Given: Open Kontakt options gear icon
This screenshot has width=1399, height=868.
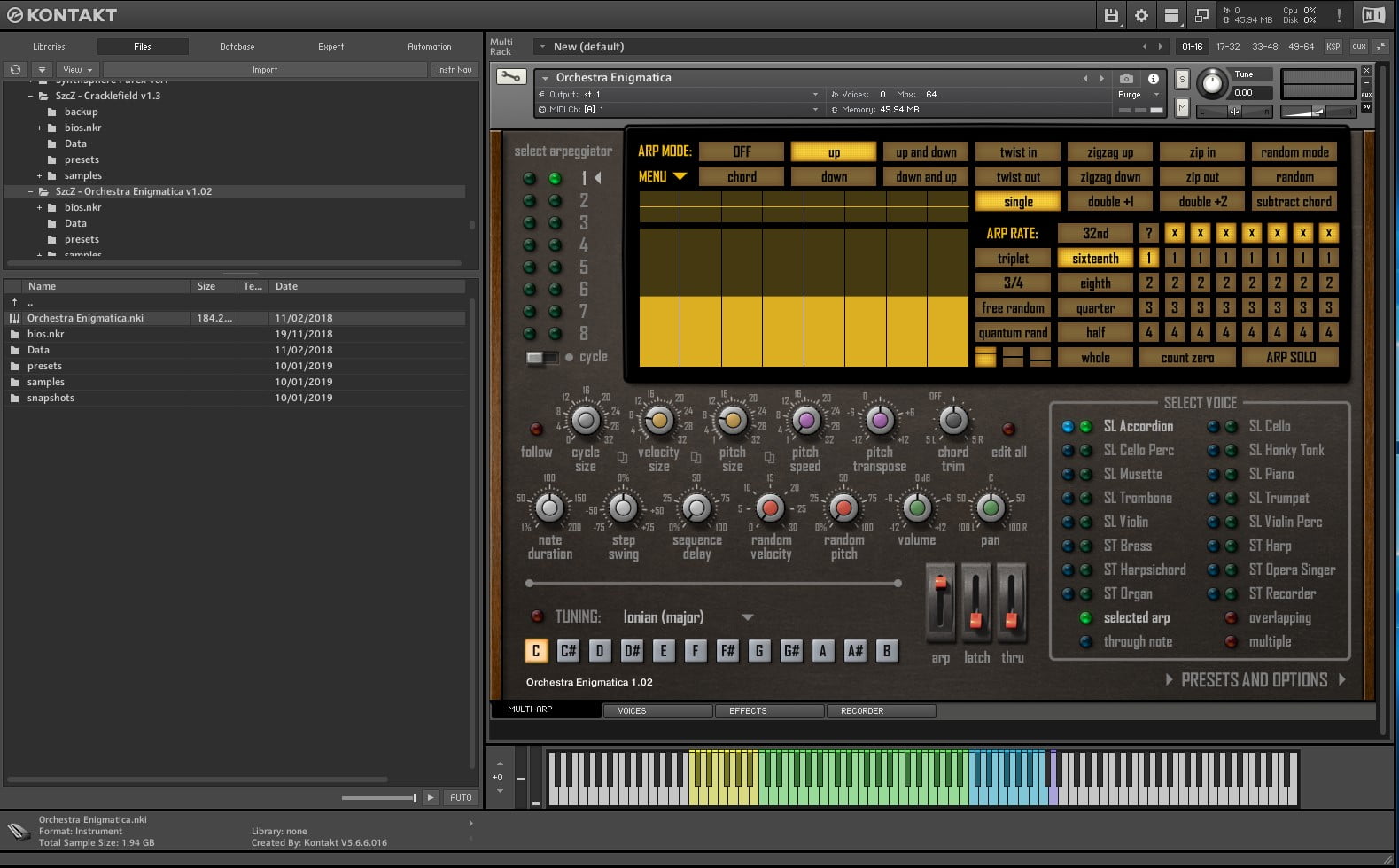Looking at the screenshot, I should (1141, 15).
